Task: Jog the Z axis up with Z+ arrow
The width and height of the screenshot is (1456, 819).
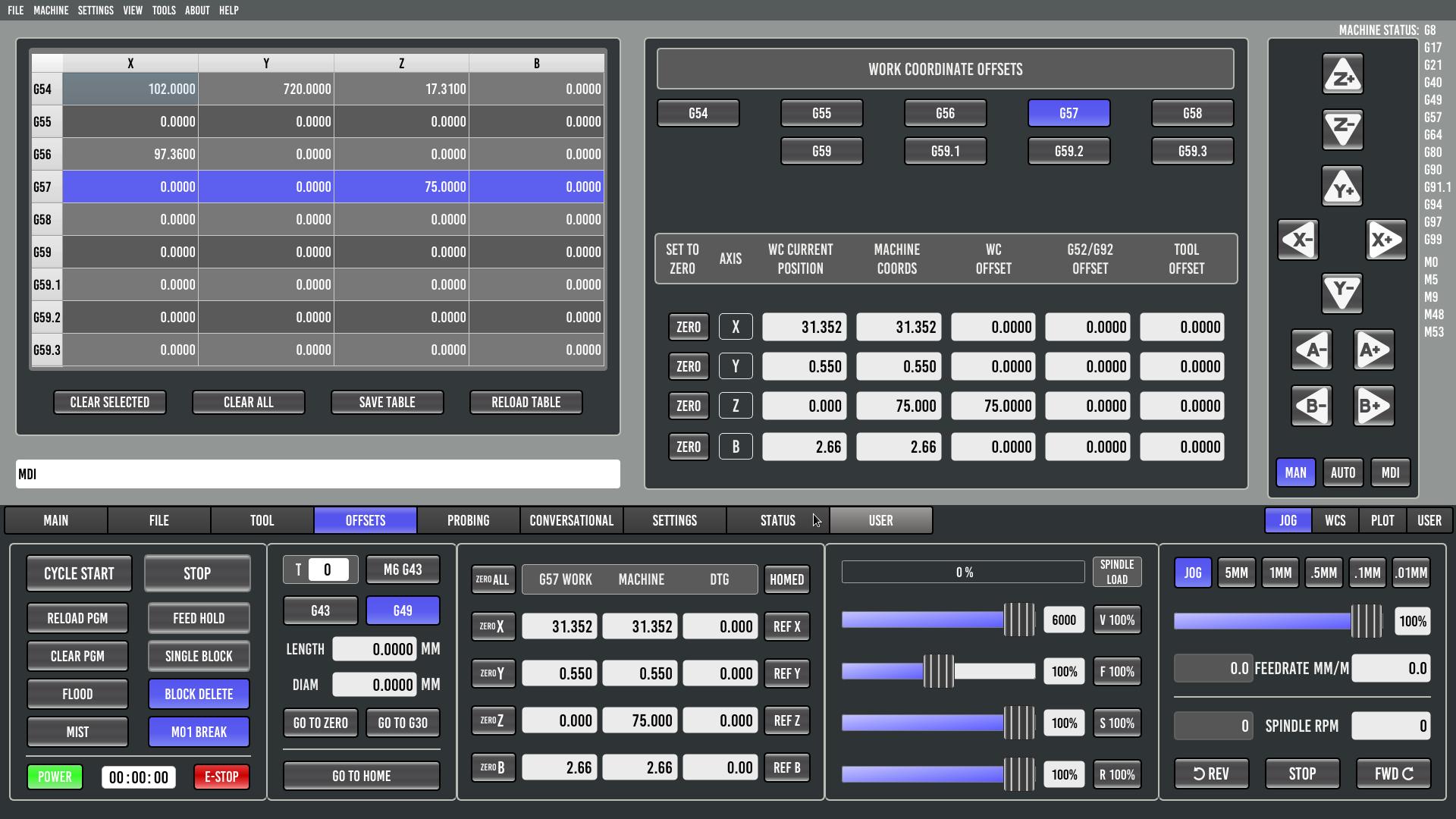Action: (1342, 74)
